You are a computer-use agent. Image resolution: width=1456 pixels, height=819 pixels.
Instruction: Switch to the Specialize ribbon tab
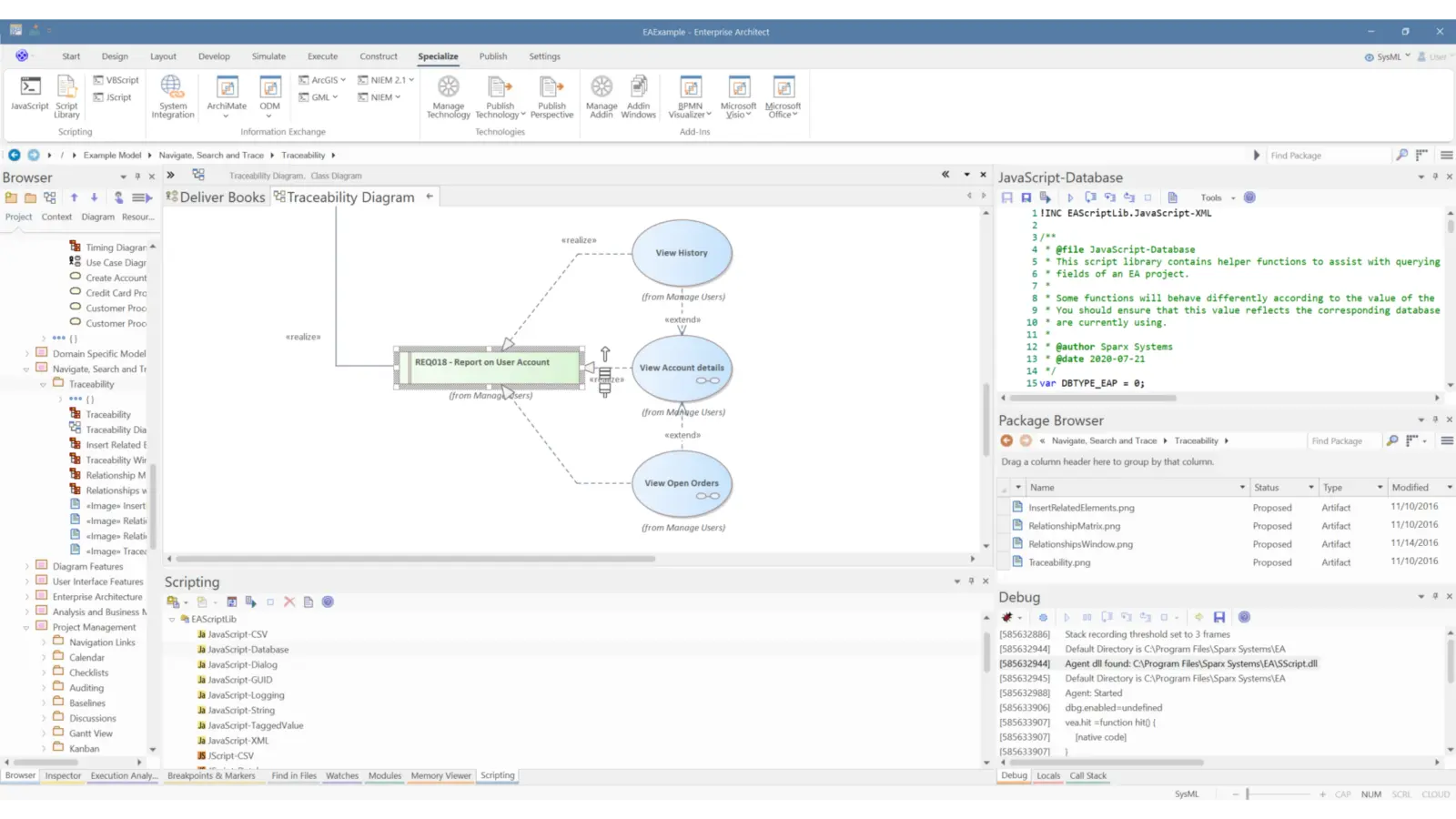pos(438,56)
